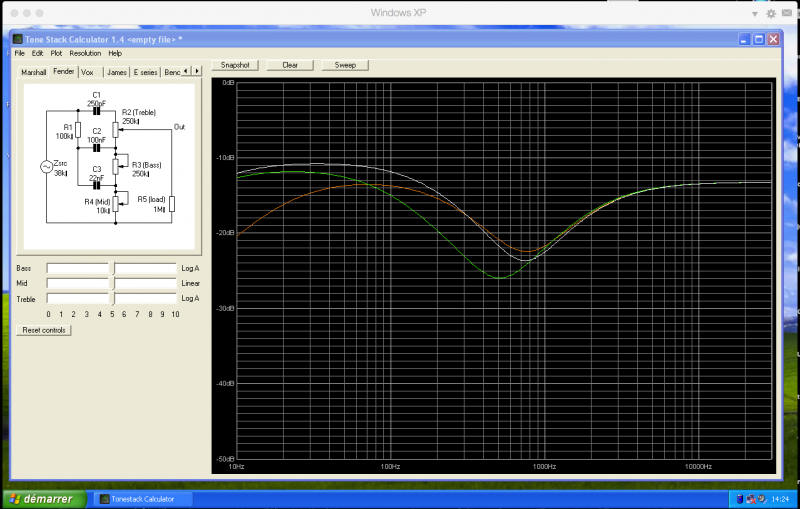Click the VM settings gear icon

coord(770,13)
